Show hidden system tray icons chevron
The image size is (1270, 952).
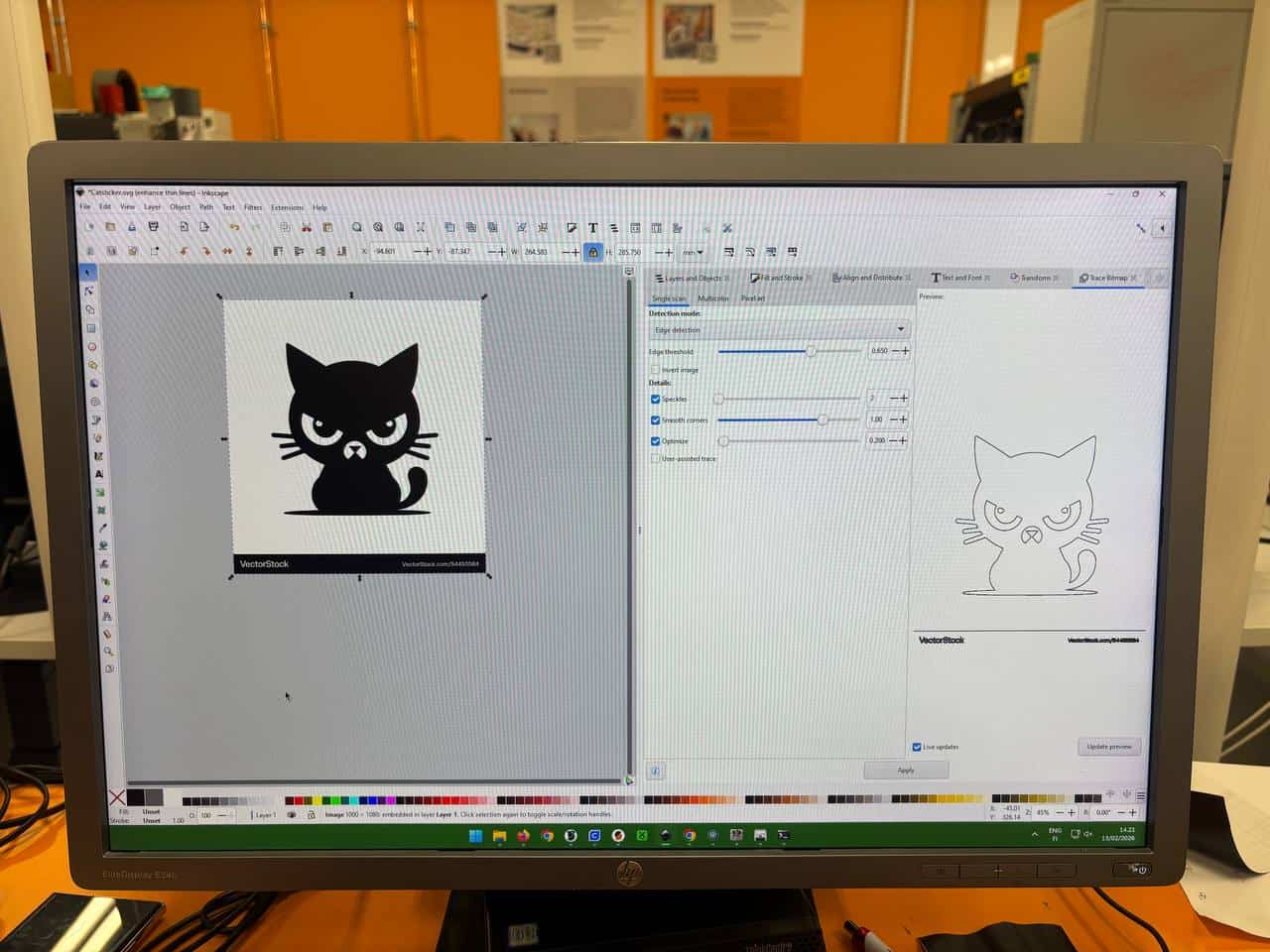1034,835
